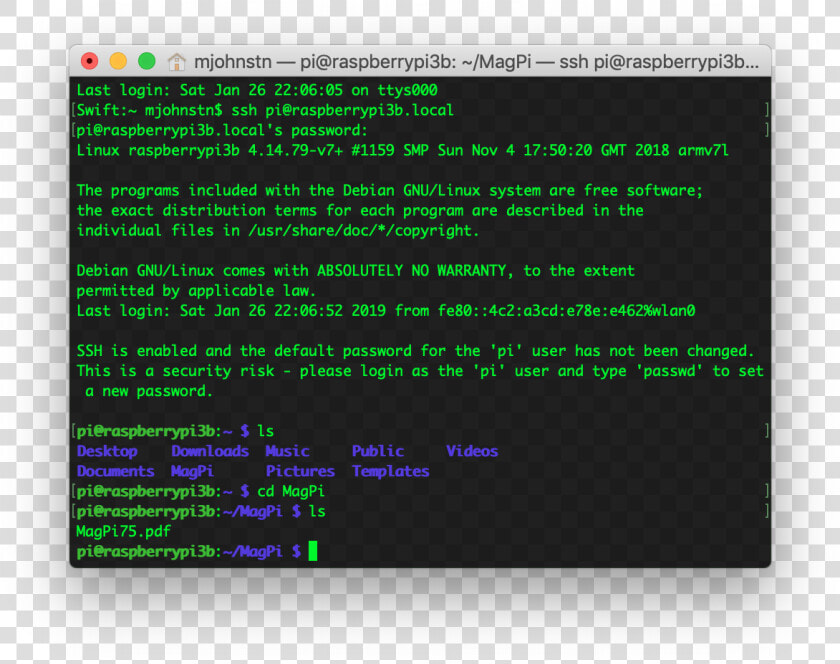
Task: Select the 'Templates' folder name
Action: pyautogui.click(x=391, y=472)
